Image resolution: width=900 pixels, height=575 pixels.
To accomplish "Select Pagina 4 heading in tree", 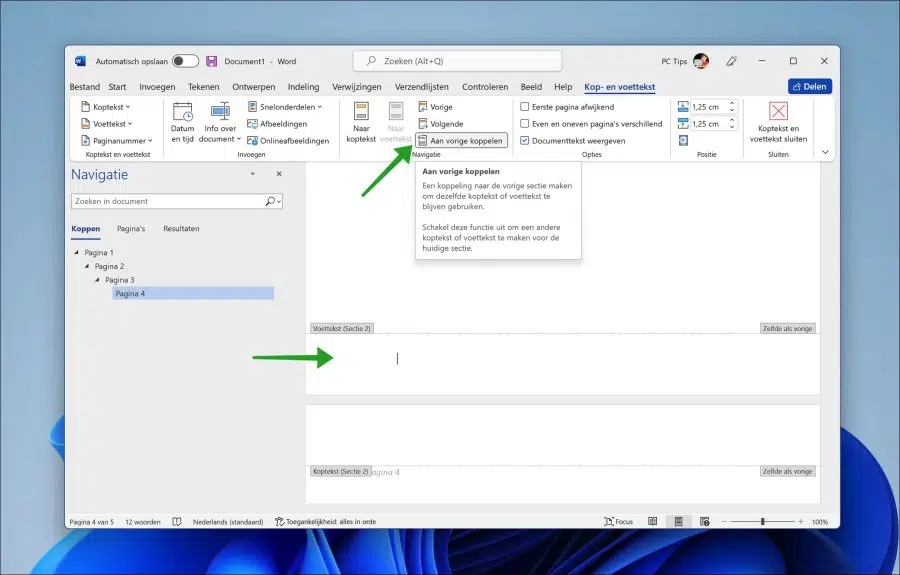I will pyautogui.click(x=193, y=294).
